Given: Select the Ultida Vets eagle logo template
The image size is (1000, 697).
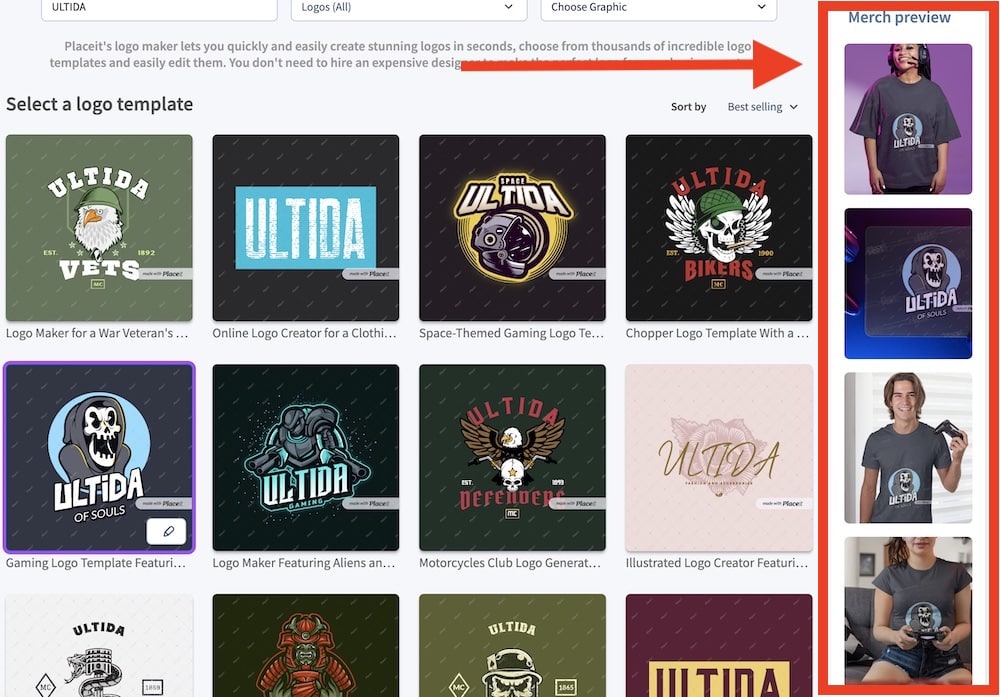Looking at the screenshot, I should click(99, 228).
